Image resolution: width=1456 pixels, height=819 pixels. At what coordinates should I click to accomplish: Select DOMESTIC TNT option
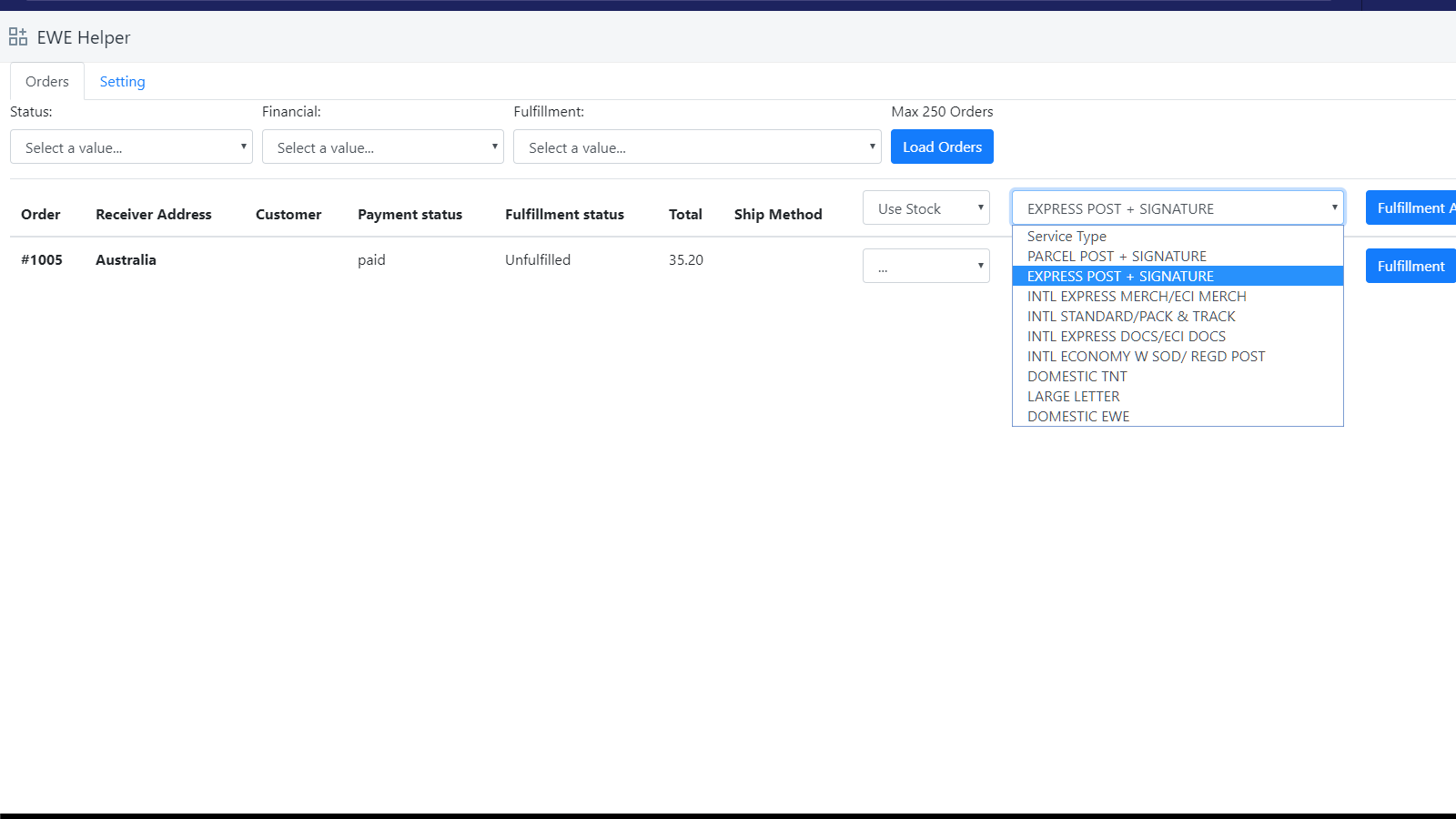coord(1178,376)
